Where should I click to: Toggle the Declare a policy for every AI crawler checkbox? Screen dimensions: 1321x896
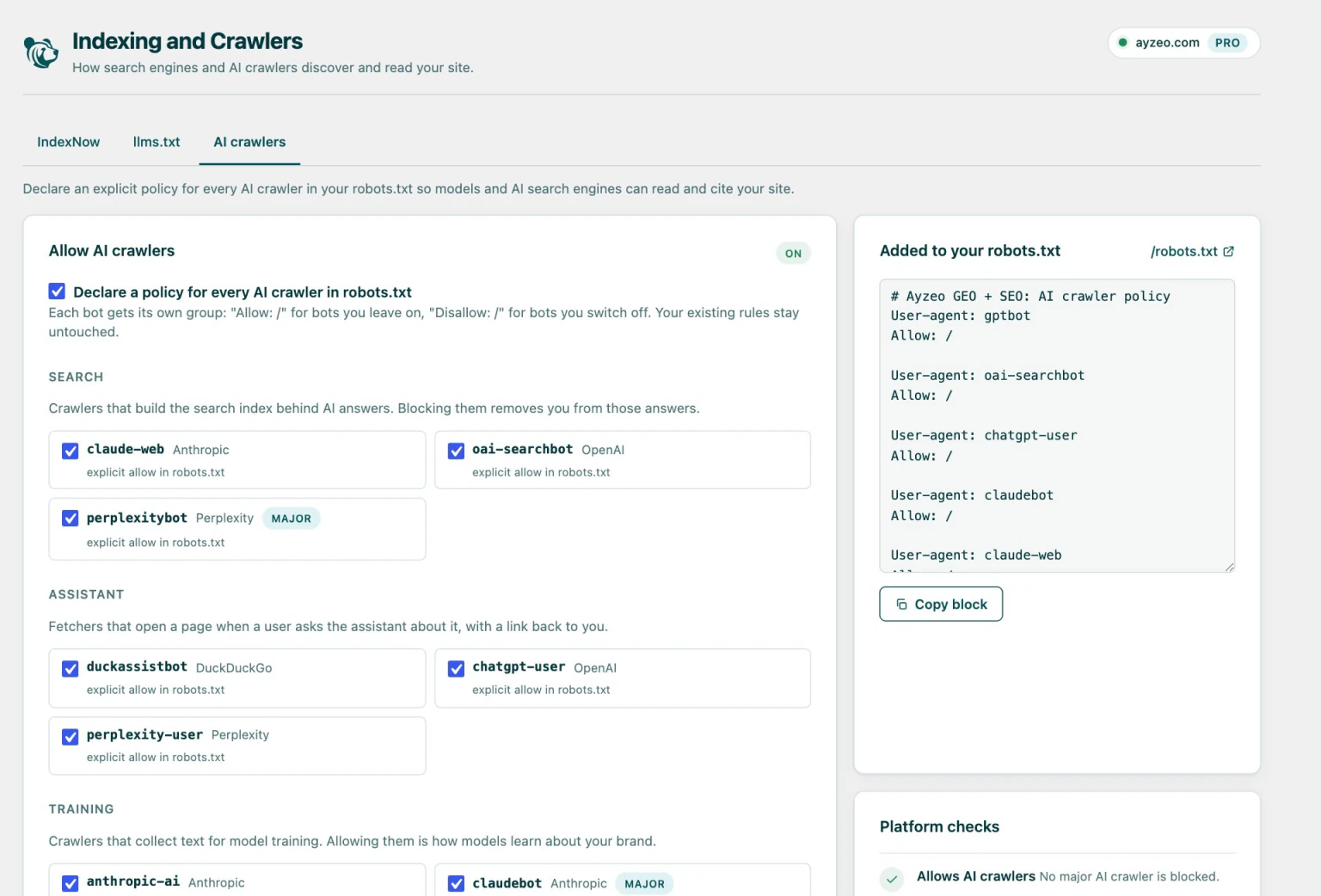(57, 292)
